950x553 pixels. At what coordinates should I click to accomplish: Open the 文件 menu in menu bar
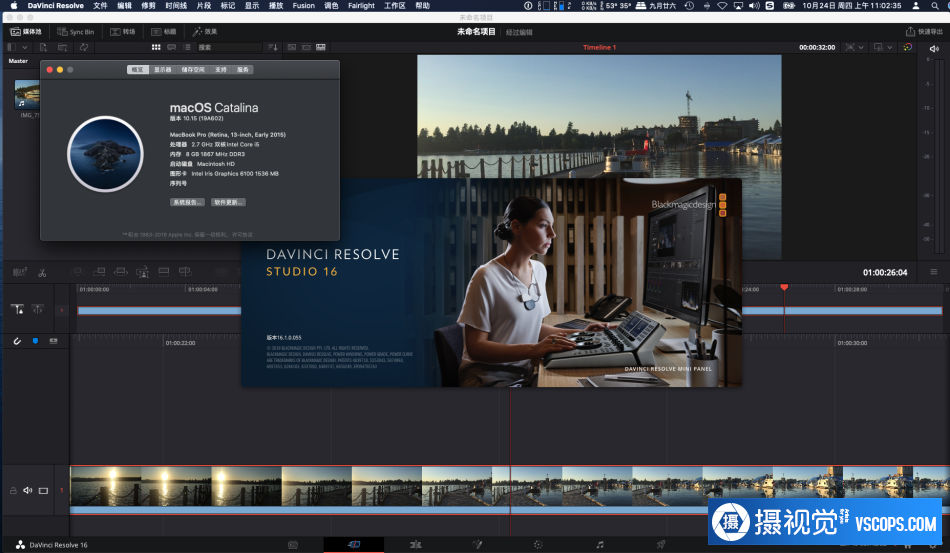click(100, 5)
